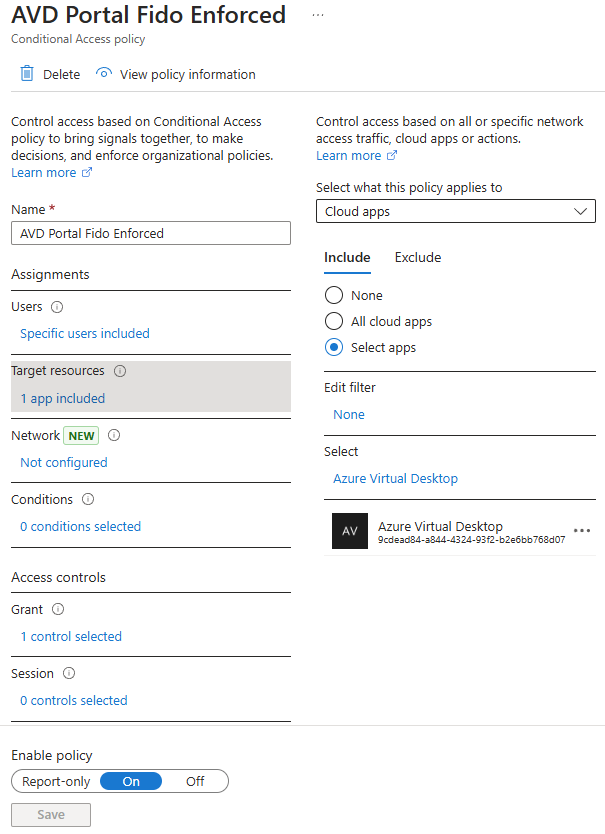Click the policy Name input field
This screenshot has width=605, height=834.
(x=151, y=233)
